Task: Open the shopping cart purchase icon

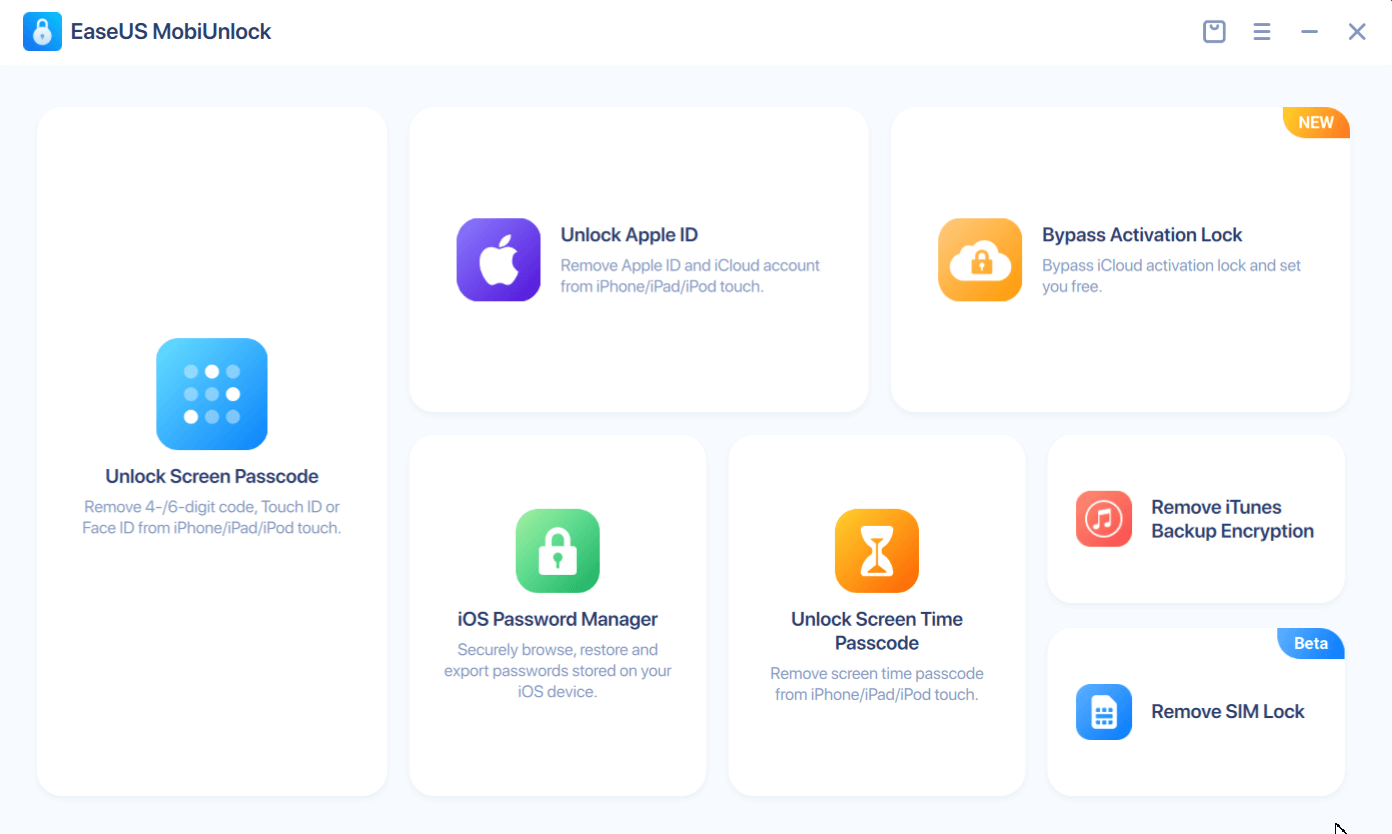Action: tap(1214, 32)
